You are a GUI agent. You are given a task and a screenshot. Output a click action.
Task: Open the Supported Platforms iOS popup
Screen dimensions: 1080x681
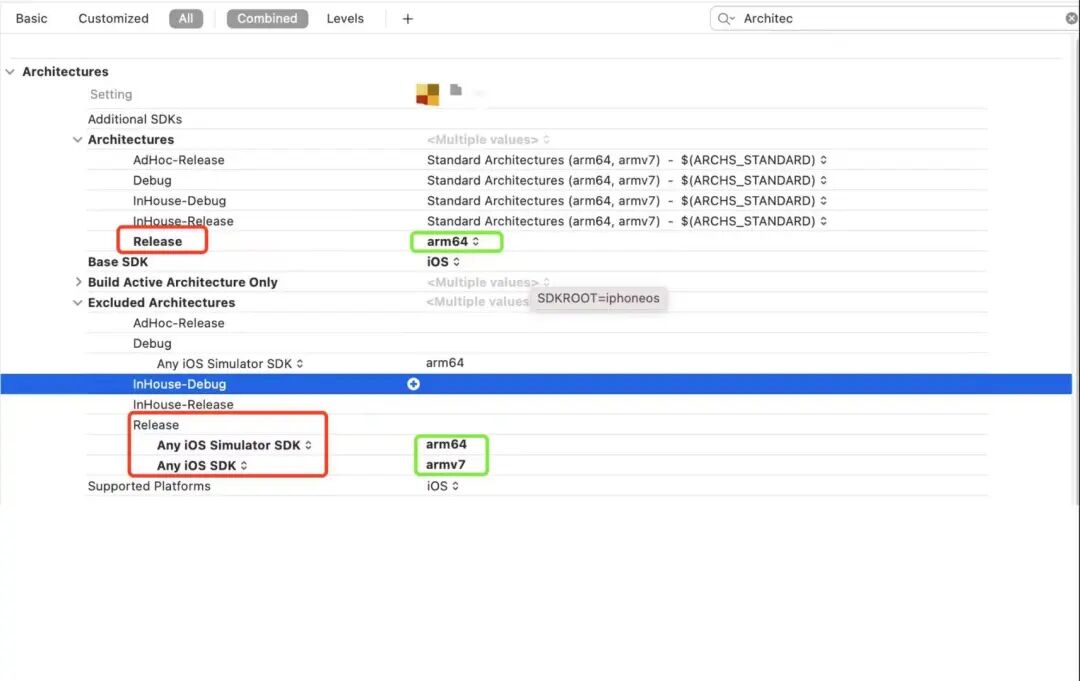pyautogui.click(x=443, y=486)
